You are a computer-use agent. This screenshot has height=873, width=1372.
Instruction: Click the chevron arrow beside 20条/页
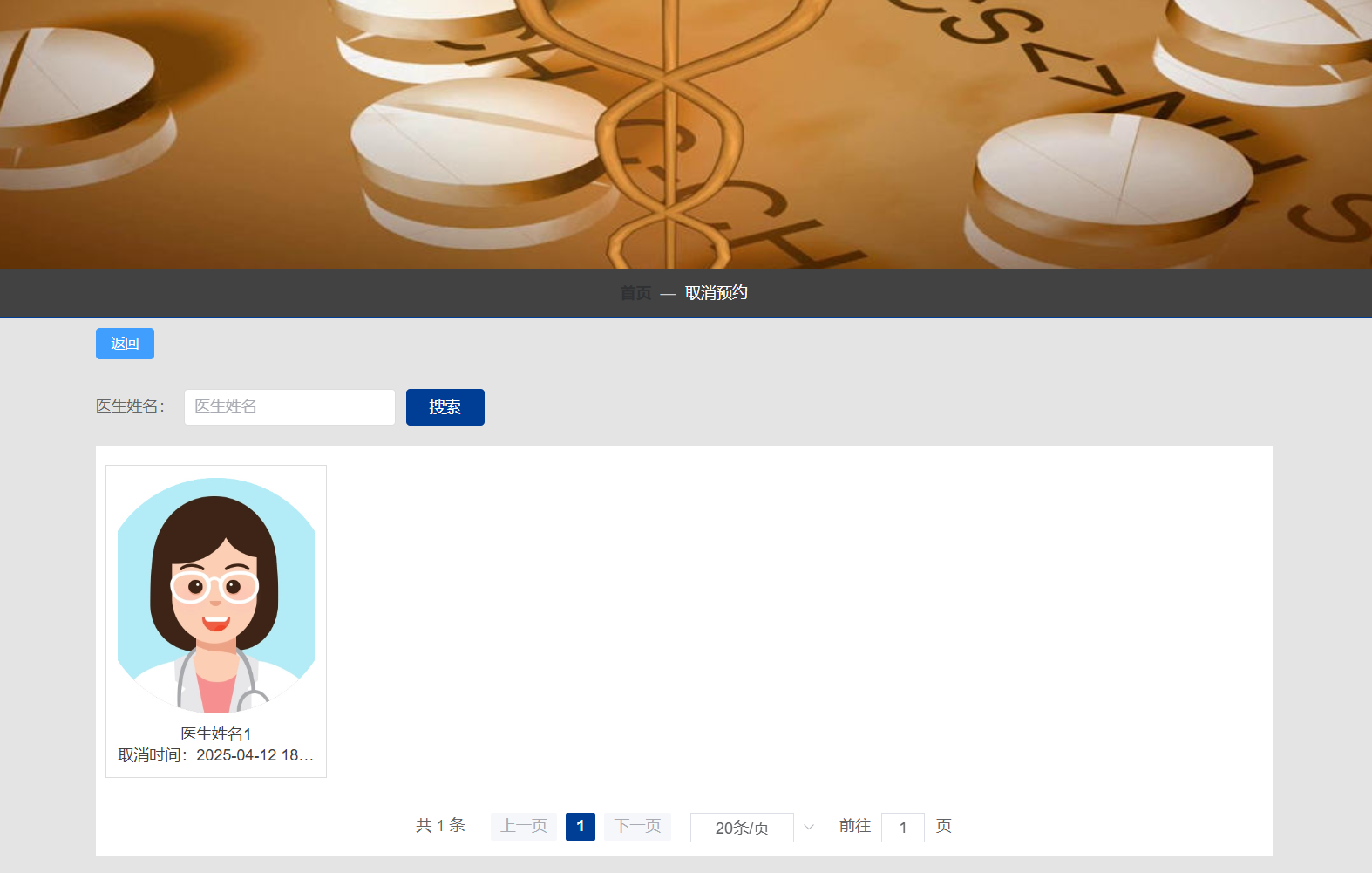click(809, 827)
